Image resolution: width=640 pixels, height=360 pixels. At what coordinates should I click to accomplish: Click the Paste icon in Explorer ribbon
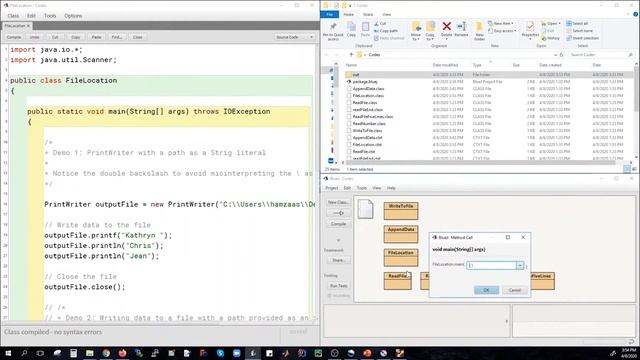(x=365, y=29)
